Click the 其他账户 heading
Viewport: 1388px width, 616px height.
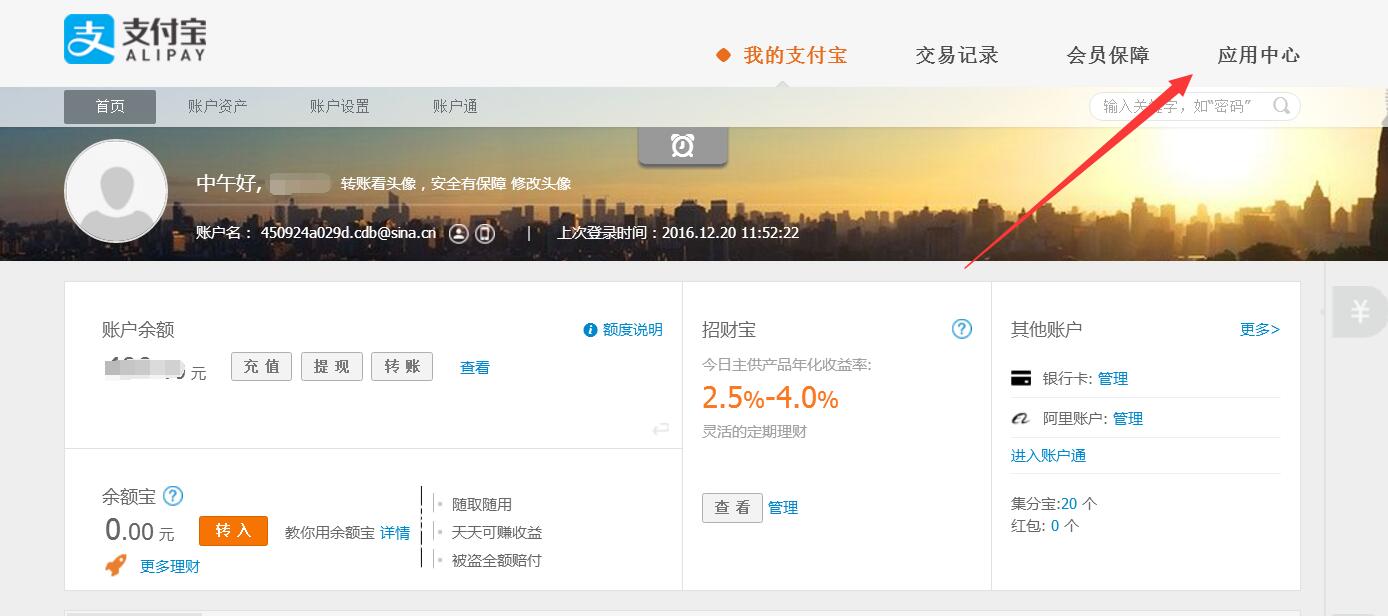(x=1047, y=329)
